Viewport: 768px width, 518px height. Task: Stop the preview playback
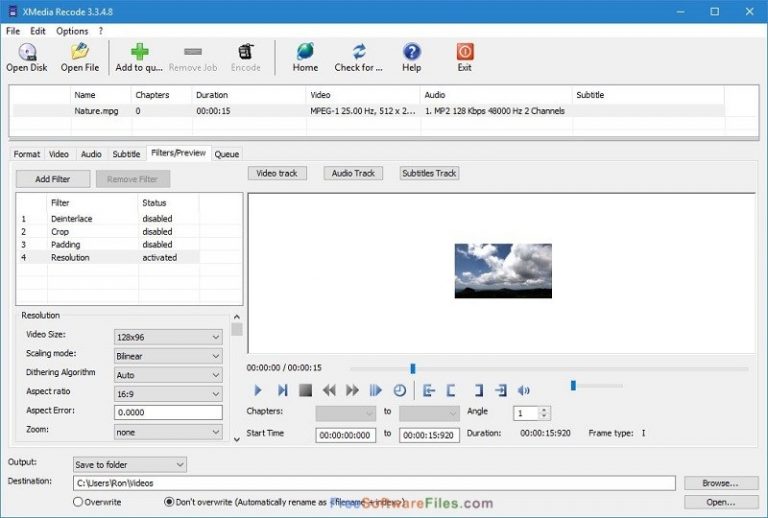pos(306,390)
